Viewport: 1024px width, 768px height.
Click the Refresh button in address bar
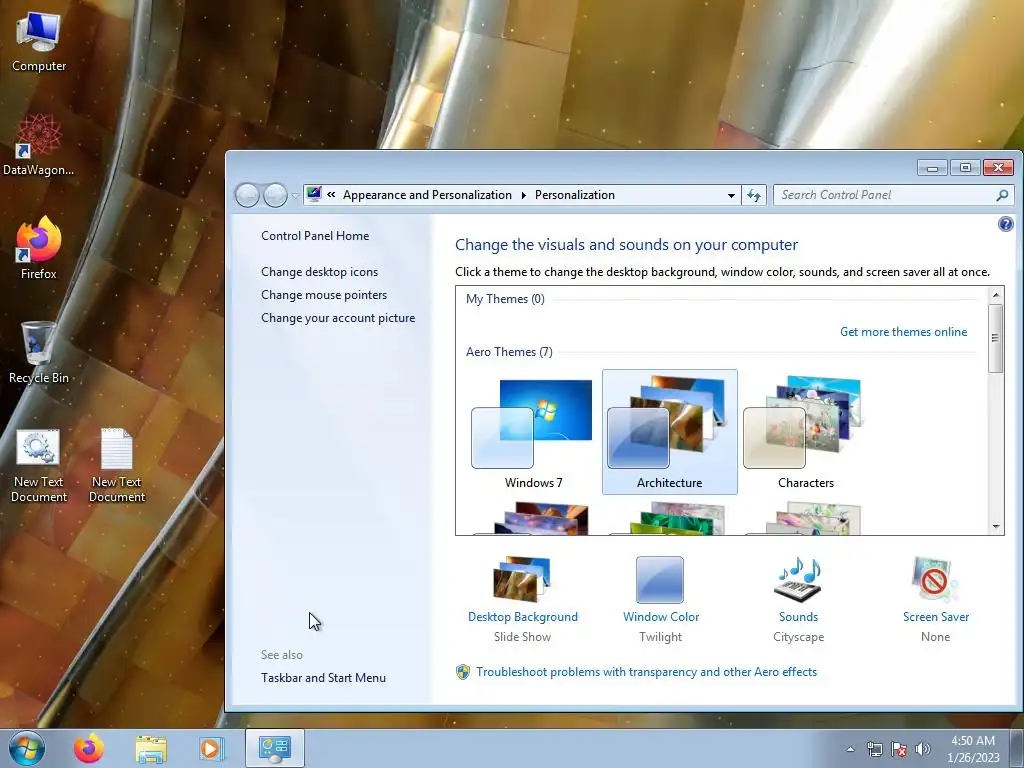click(754, 195)
